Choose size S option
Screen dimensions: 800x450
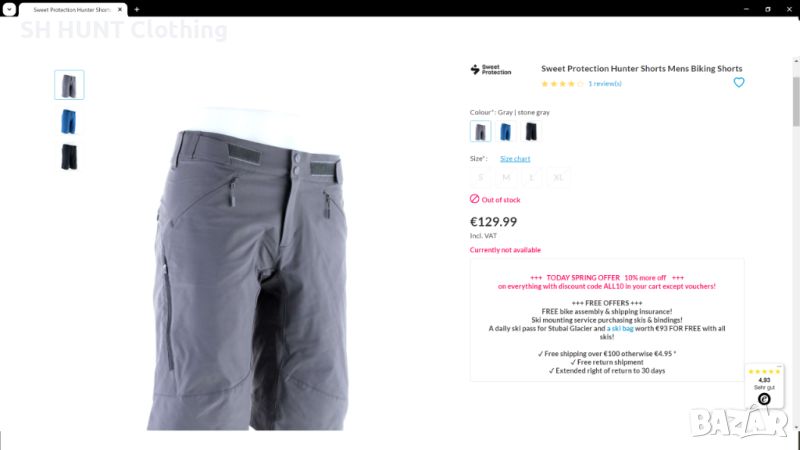tap(480, 177)
